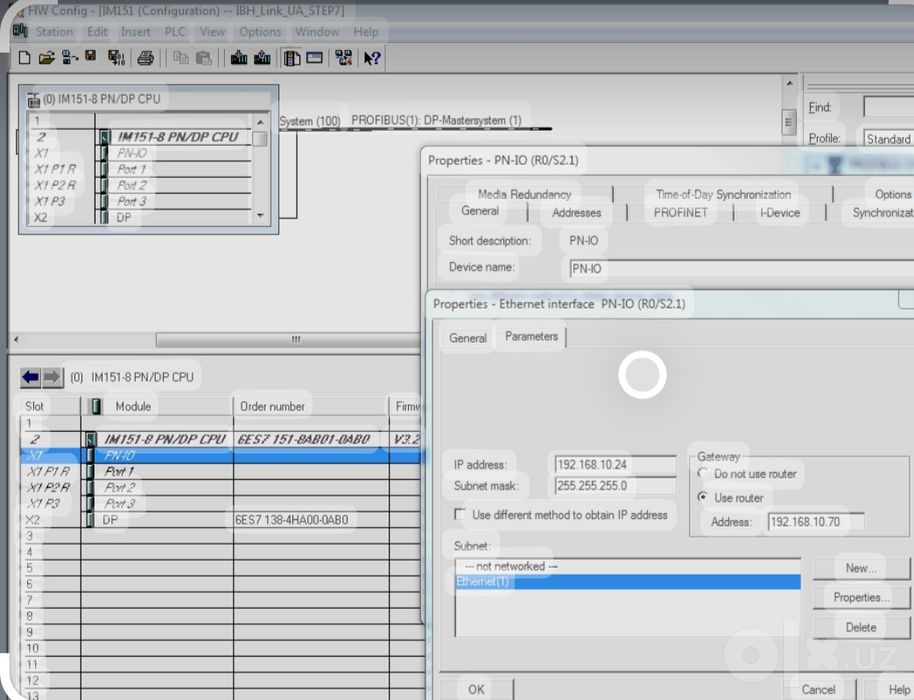Switch to the Parameters tab

point(531,336)
